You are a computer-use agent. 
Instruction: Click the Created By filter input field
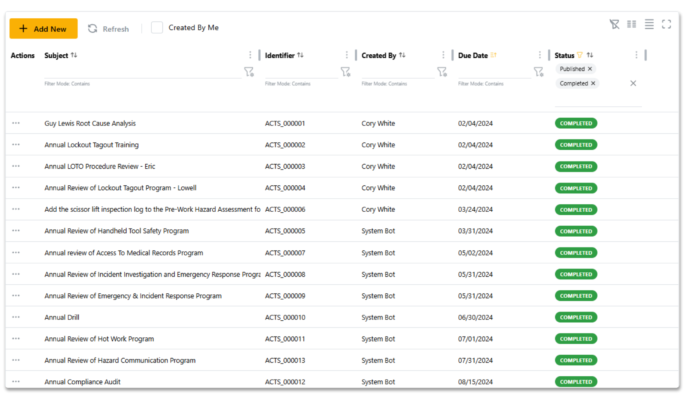[398, 72]
